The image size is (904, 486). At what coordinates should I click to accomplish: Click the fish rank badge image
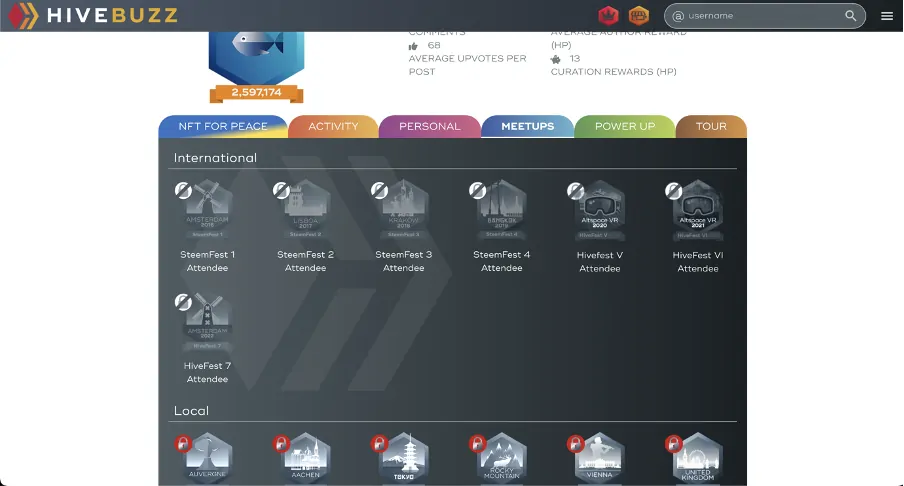(257, 56)
